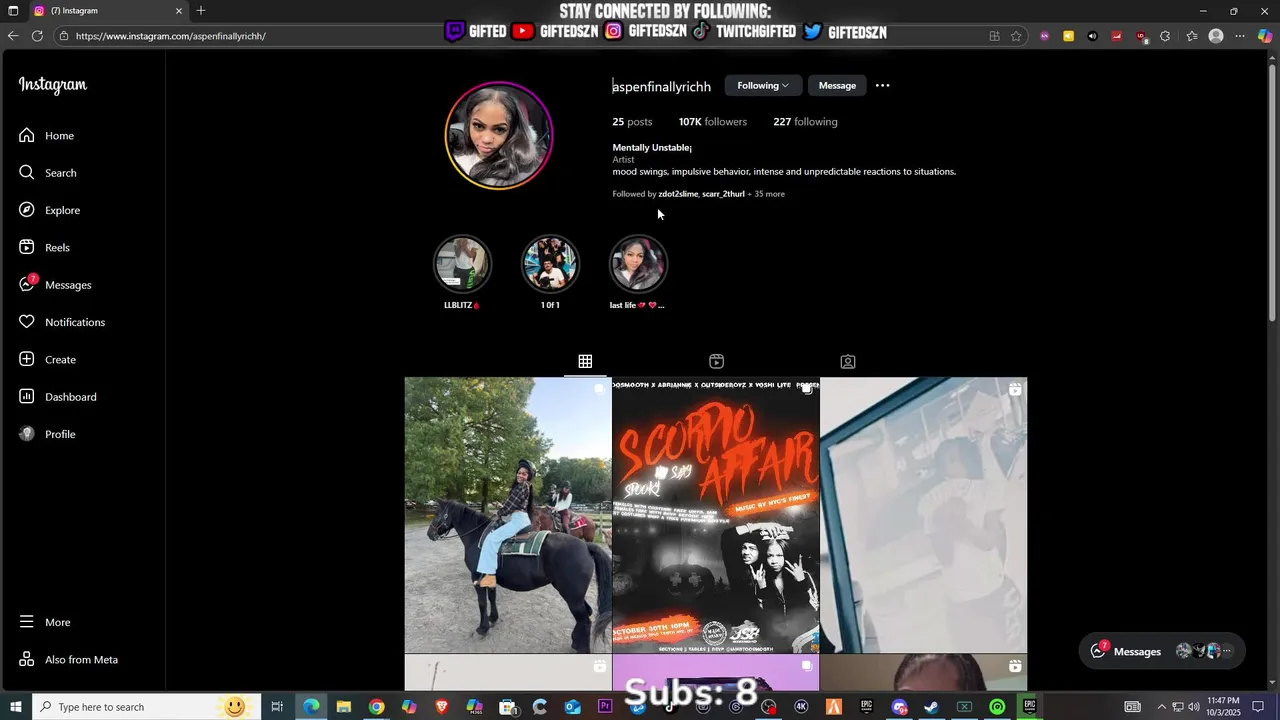Open the mirror reel post thumbnail
Image resolution: width=1280 pixels, height=720 pixels.
click(x=924, y=515)
